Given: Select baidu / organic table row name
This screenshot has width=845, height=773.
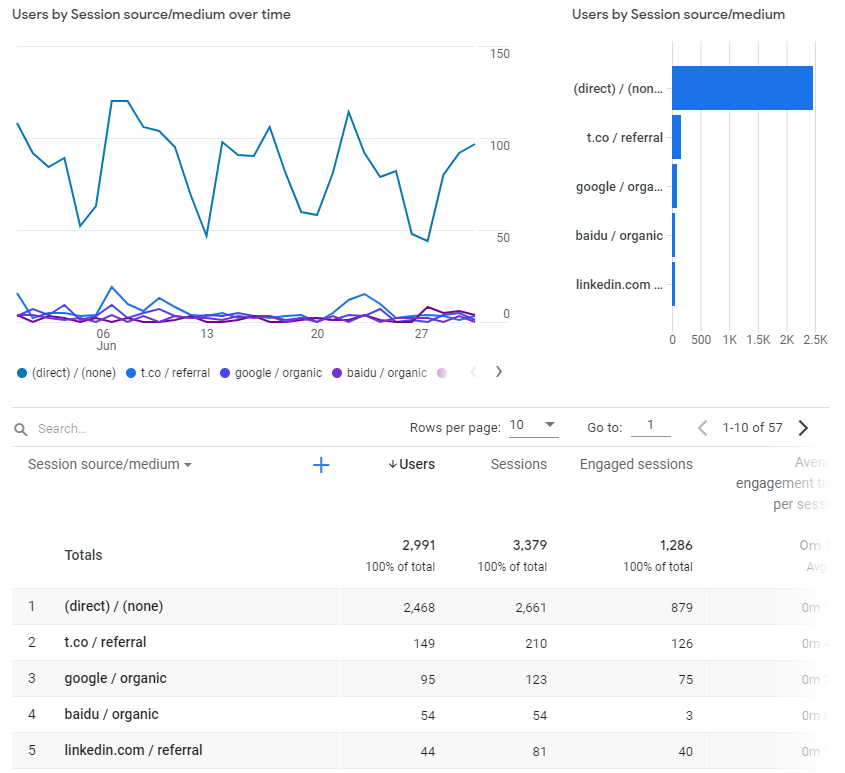Looking at the screenshot, I should [x=111, y=714].
